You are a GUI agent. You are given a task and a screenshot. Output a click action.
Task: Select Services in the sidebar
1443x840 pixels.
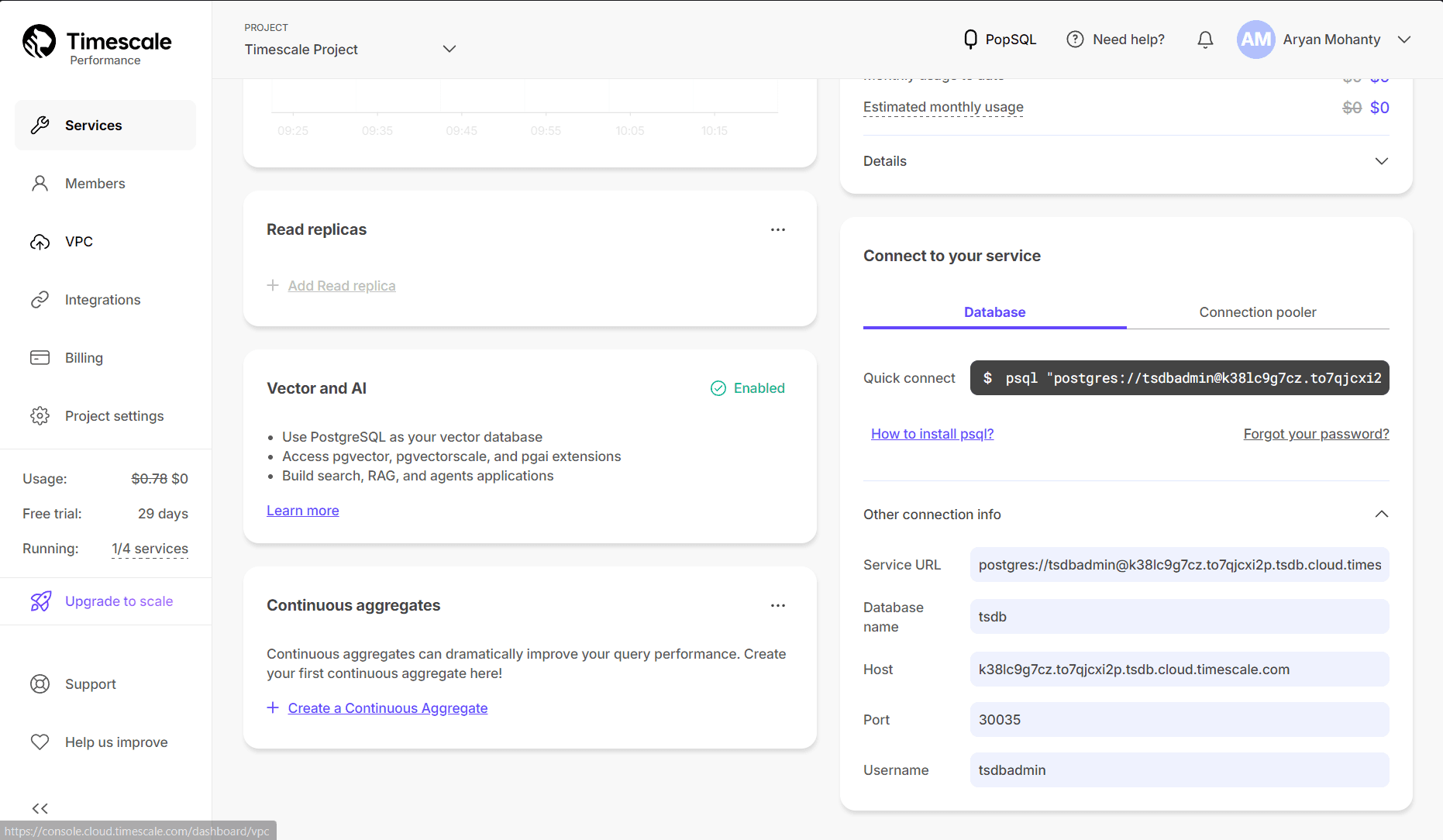[93, 125]
